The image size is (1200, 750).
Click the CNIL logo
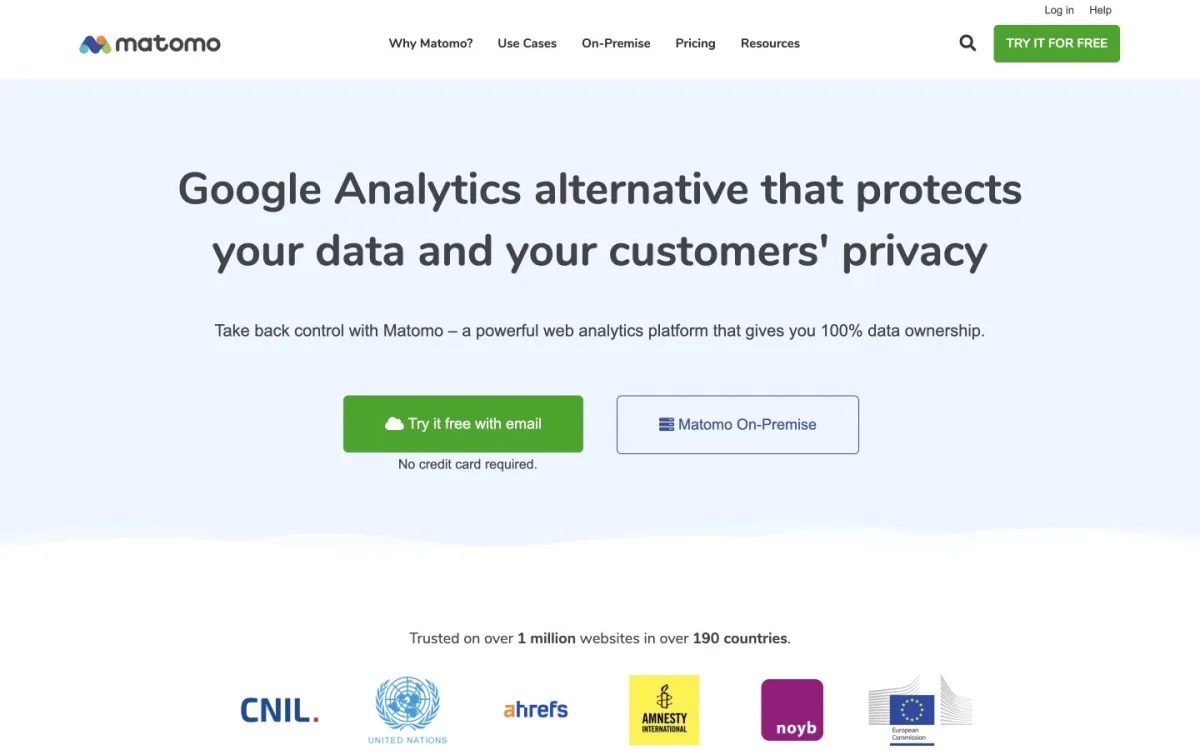279,710
